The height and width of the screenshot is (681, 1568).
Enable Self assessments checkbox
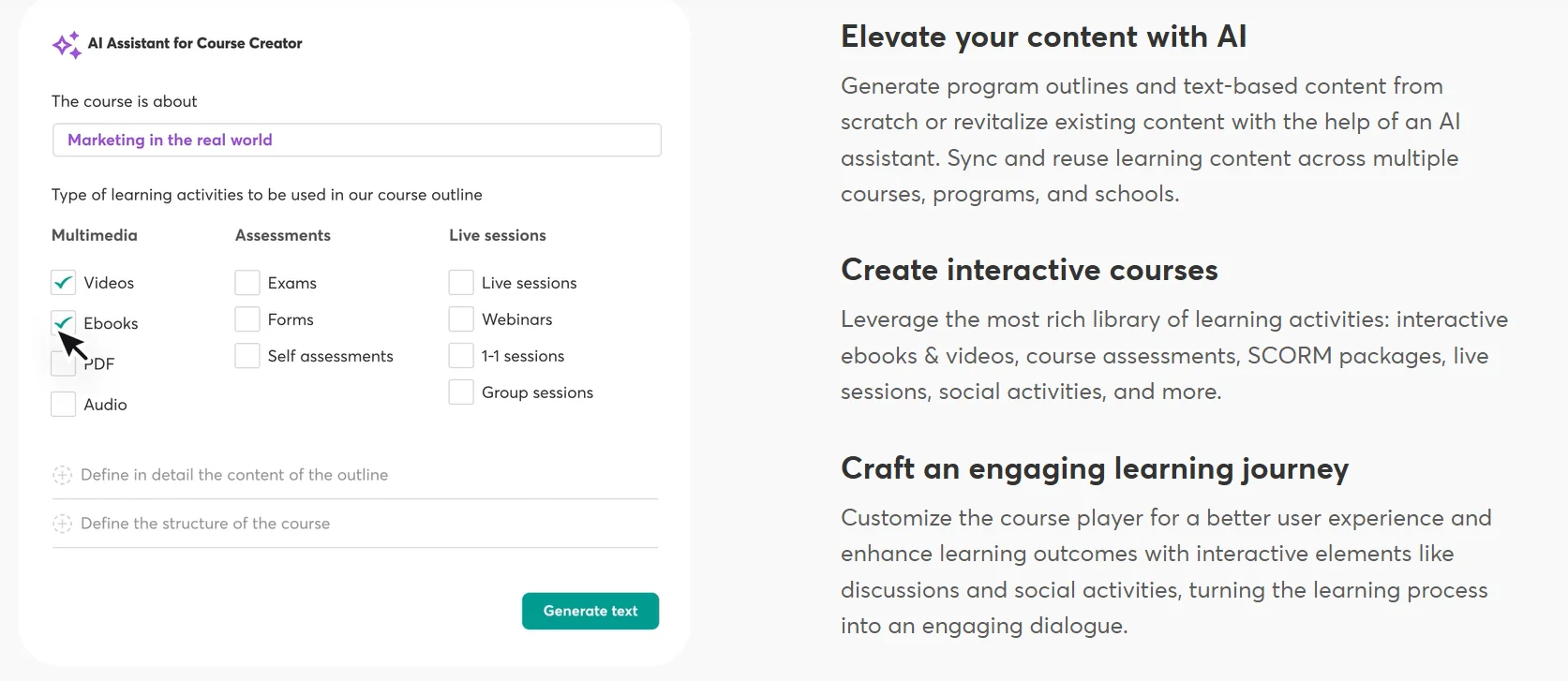[x=247, y=356]
